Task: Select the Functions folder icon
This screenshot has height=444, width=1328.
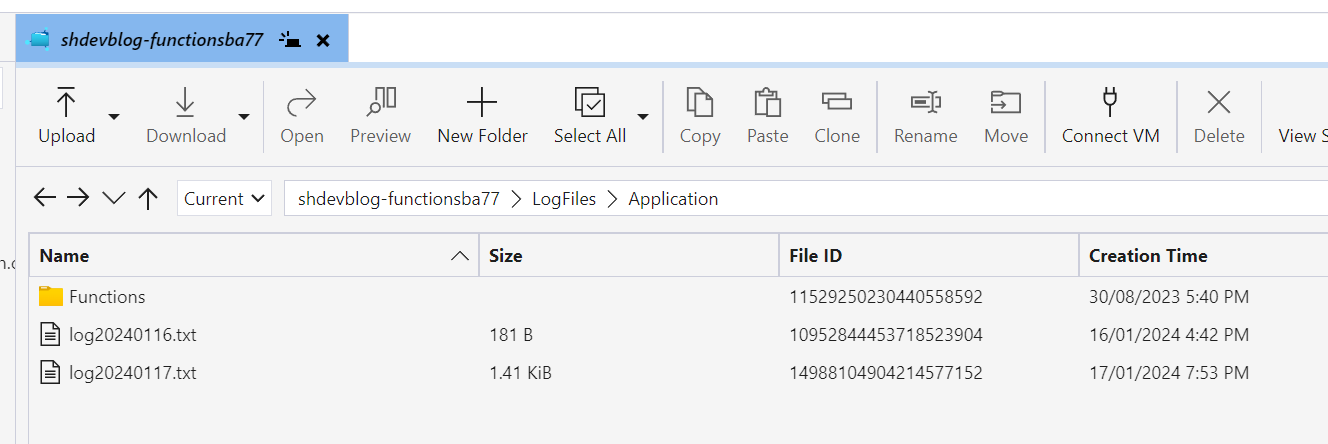Action: pos(51,296)
